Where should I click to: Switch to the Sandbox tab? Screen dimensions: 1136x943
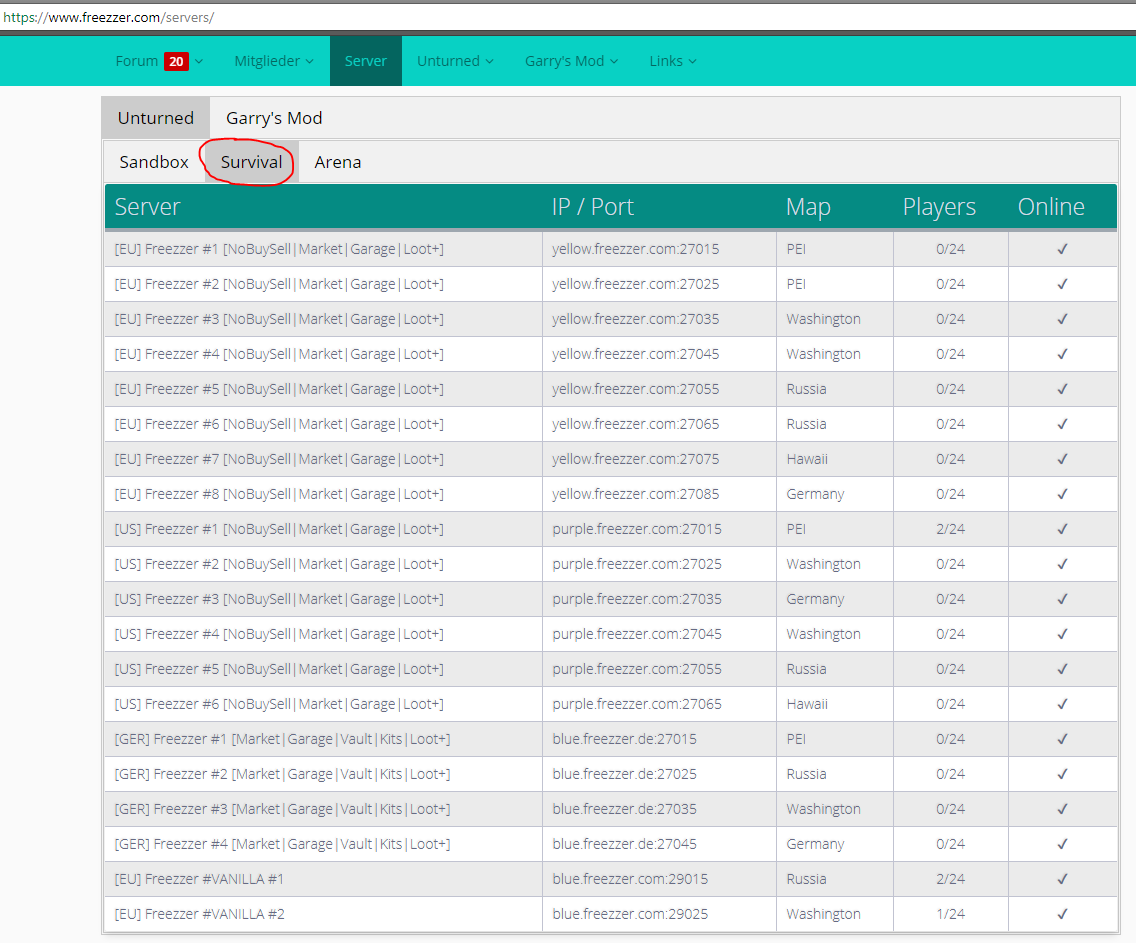point(154,162)
